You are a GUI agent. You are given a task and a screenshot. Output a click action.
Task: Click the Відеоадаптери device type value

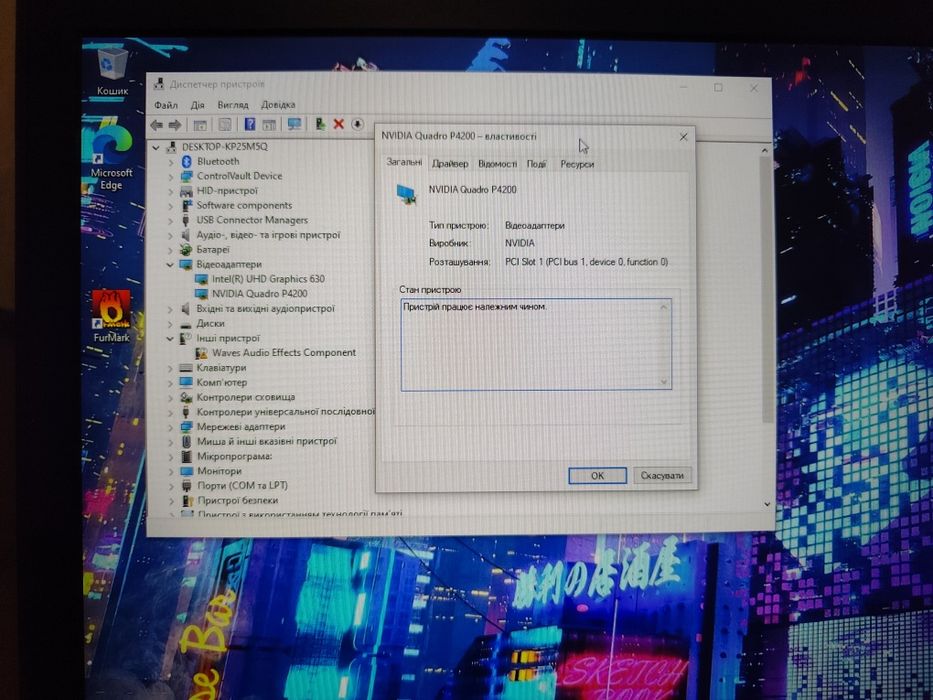534,226
